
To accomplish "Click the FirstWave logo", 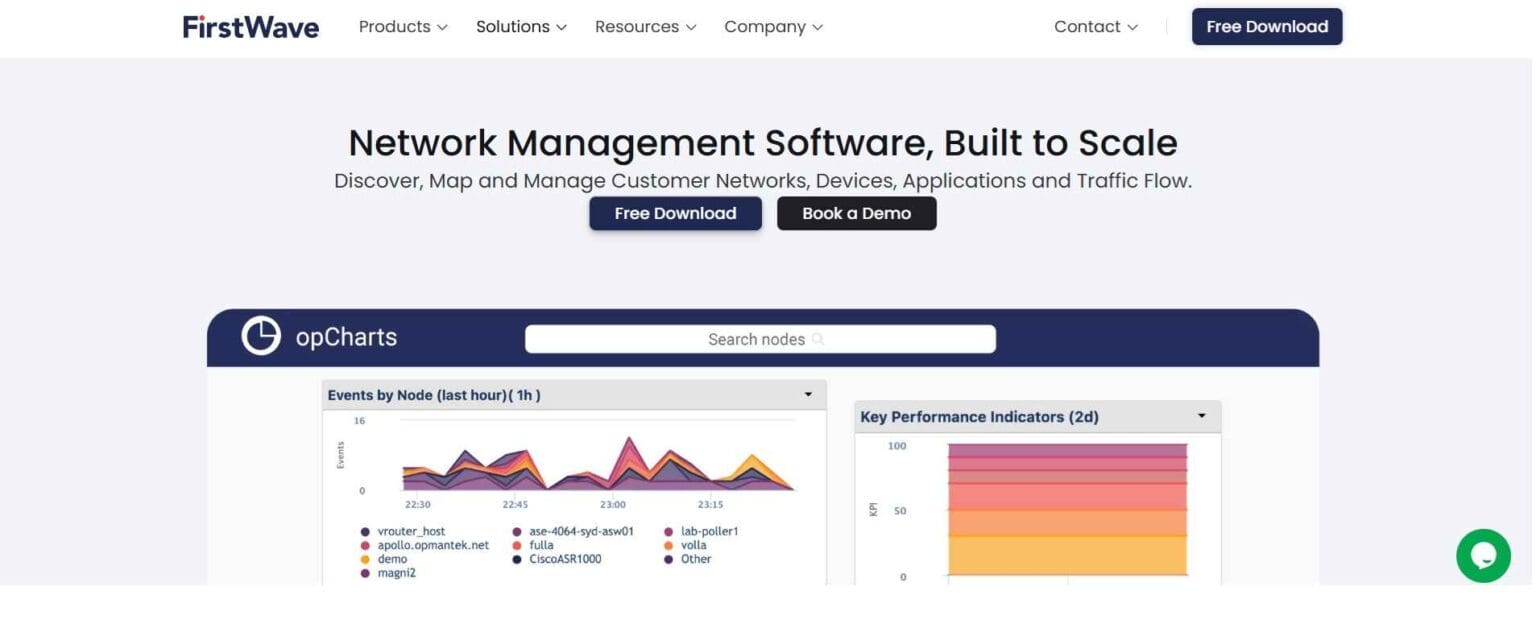I will point(250,27).
